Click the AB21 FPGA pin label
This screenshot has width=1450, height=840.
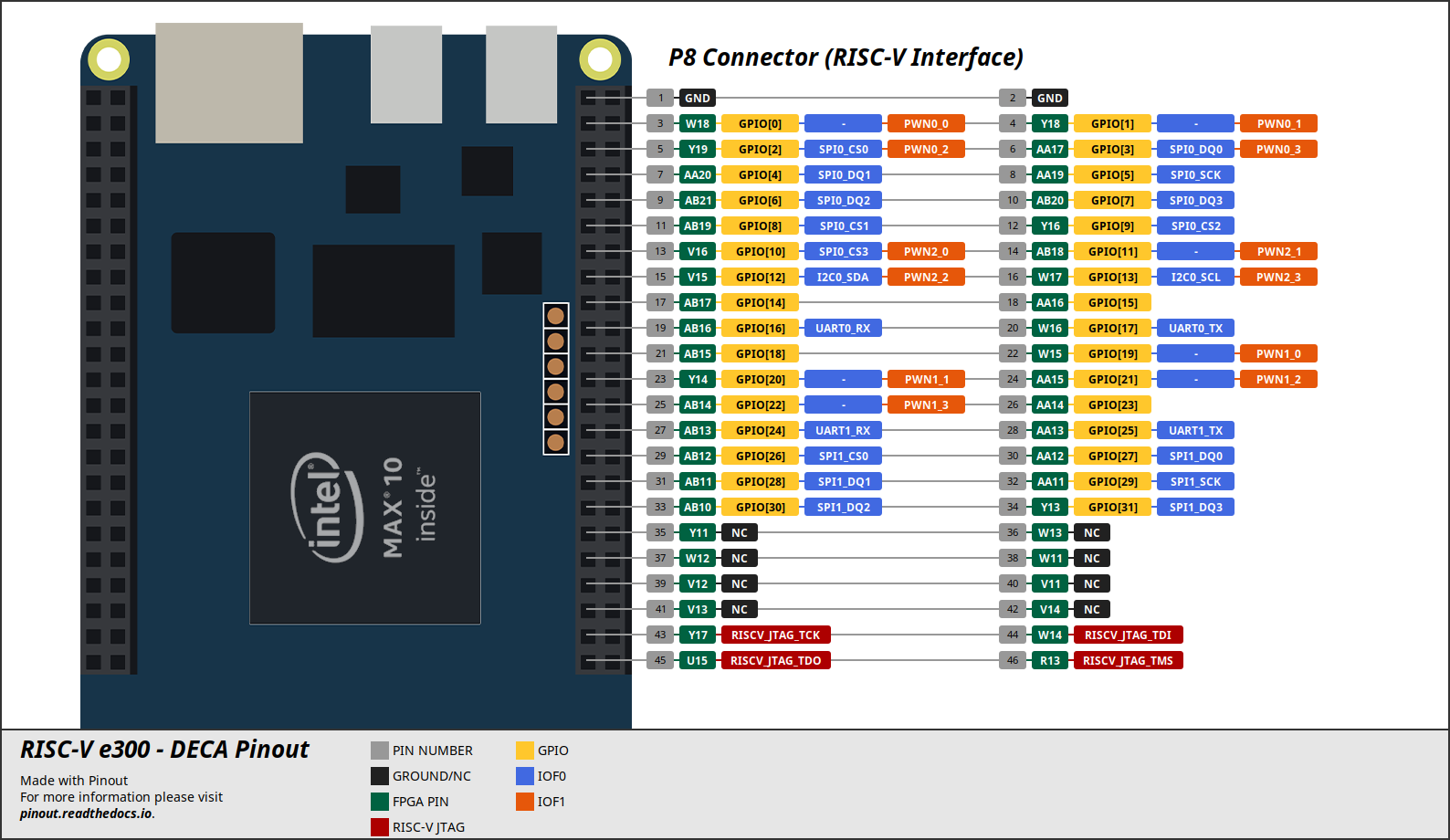(698, 200)
